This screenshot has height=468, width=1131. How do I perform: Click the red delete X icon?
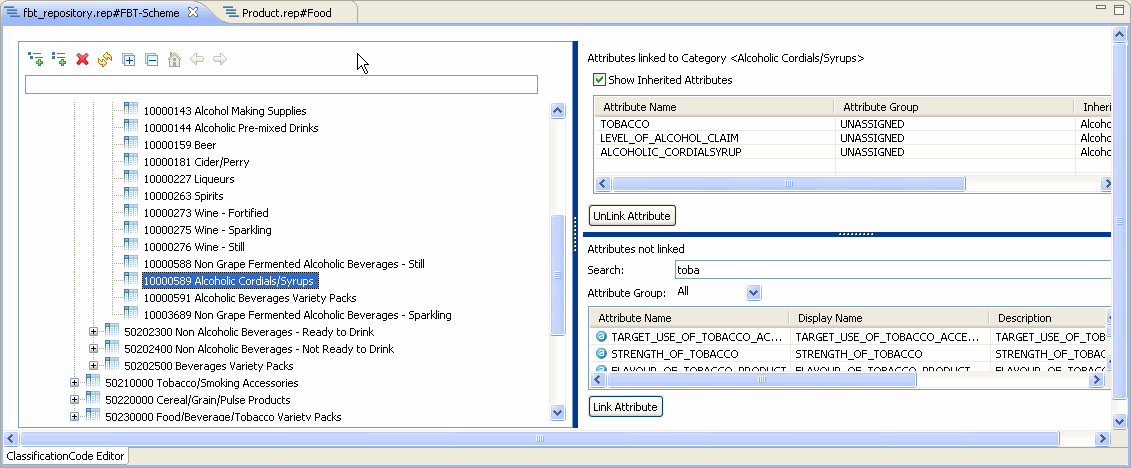[x=82, y=59]
